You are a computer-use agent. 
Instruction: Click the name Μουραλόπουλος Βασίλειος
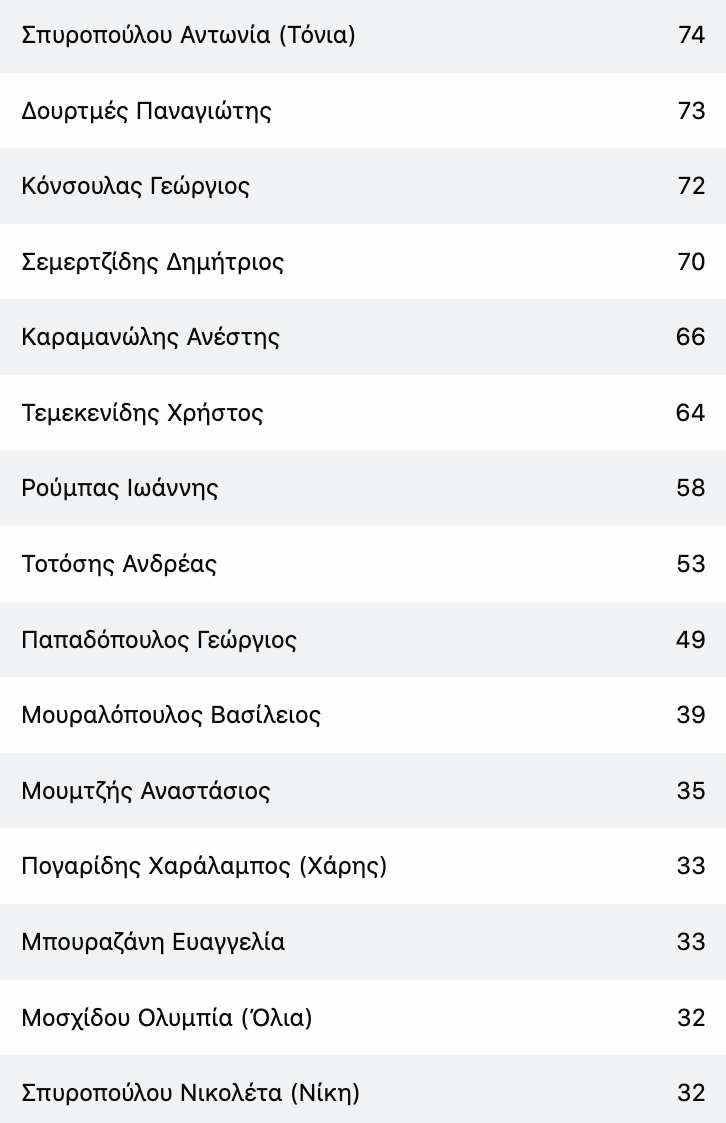click(x=171, y=715)
